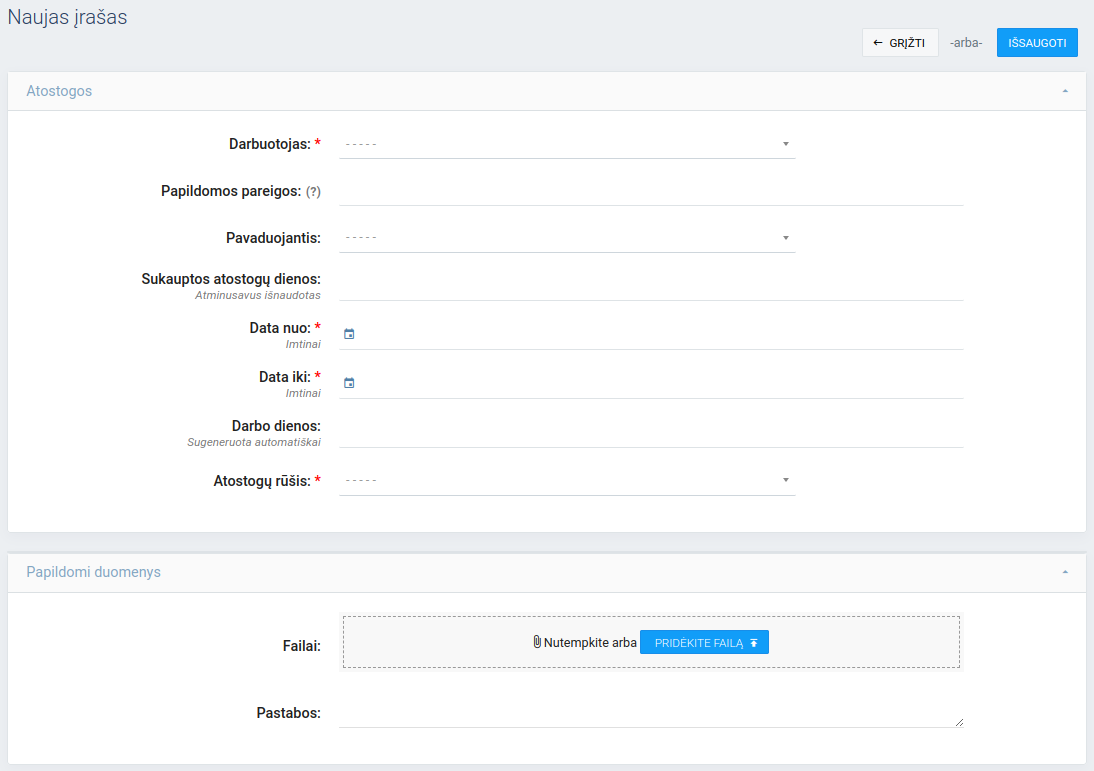Click the Papildomos pareigos help question mark
The image size is (1094, 771).
[313, 192]
